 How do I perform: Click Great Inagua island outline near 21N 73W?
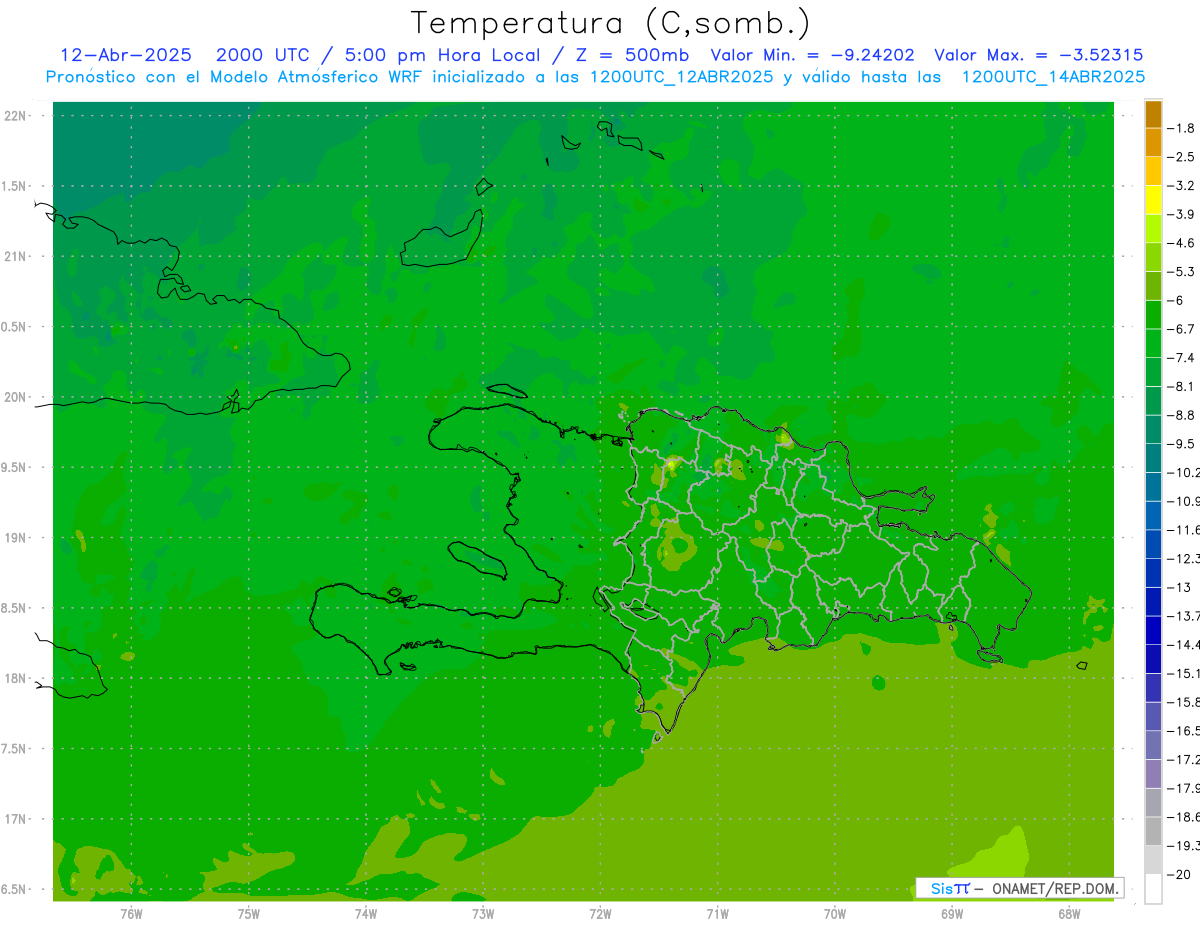(442, 239)
